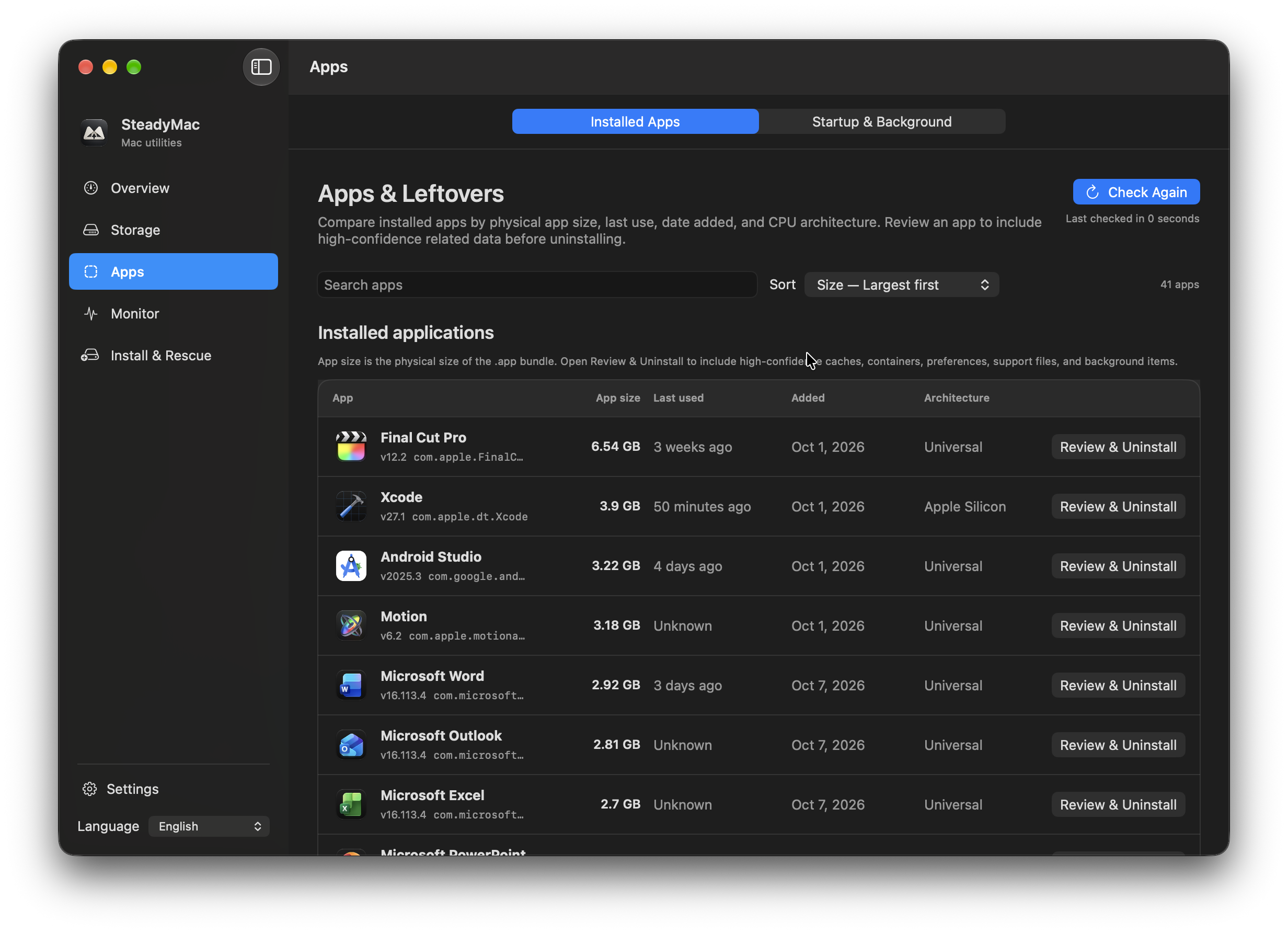Click the Microsoft Outlook app icon

point(351,745)
